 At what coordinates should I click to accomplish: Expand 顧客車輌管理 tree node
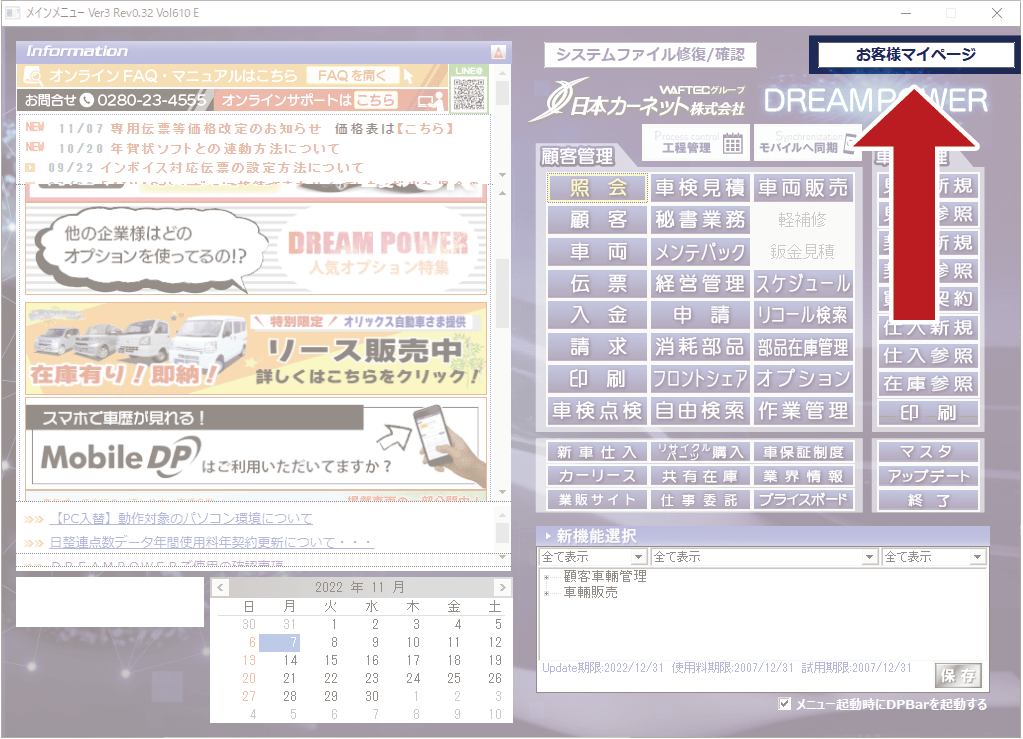click(547, 577)
